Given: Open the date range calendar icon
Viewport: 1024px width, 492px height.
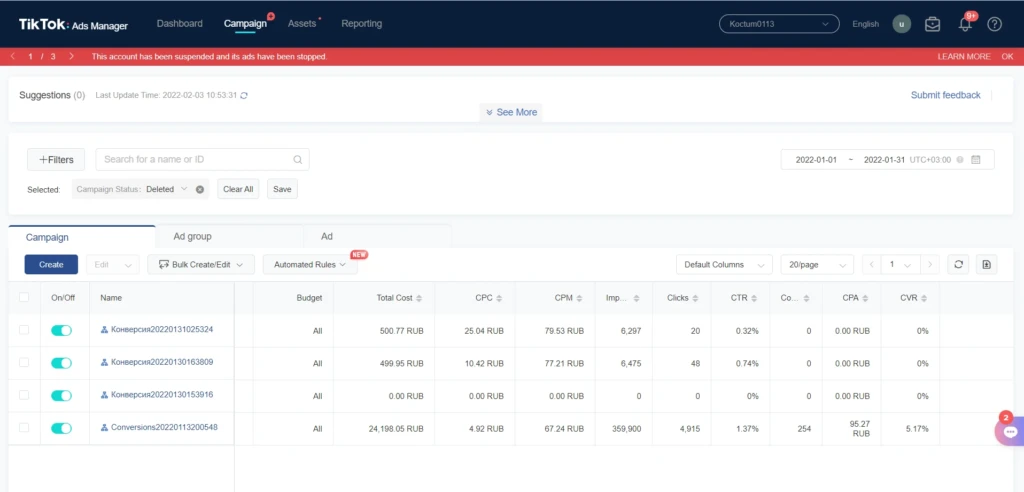Looking at the screenshot, I should (x=976, y=159).
